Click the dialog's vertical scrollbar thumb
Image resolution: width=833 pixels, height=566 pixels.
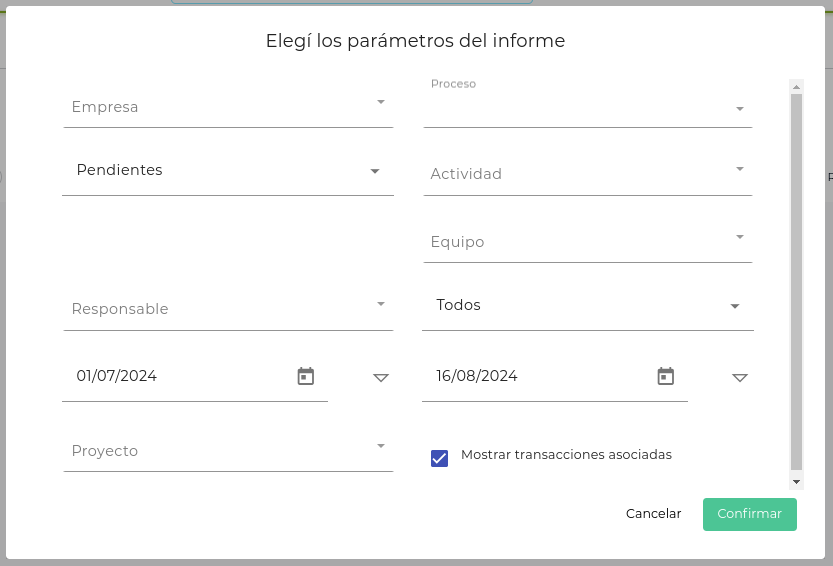tap(796, 280)
